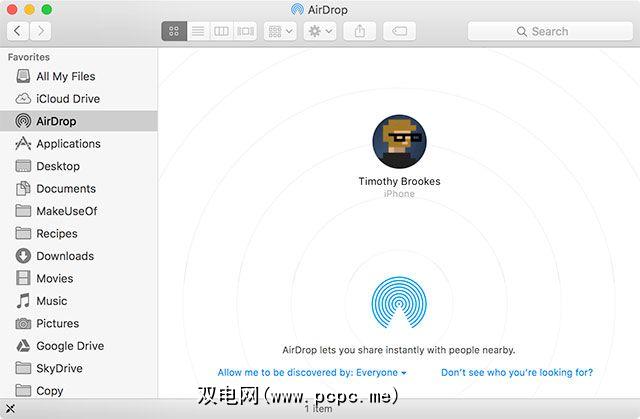The height and width of the screenshot is (419, 640).
Task: Click the SkyDrive folder icon
Action: coord(23,368)
